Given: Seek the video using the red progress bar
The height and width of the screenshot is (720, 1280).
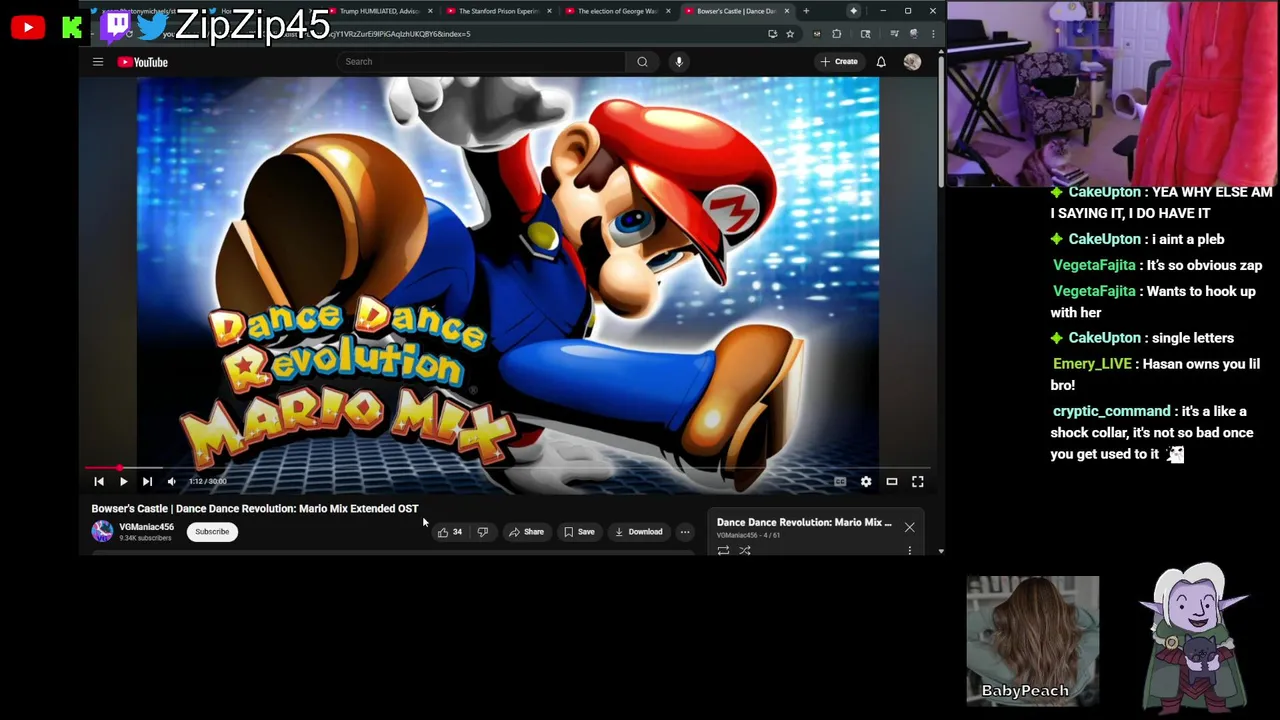Looking at the screenshot, I should tap(508, 468).
